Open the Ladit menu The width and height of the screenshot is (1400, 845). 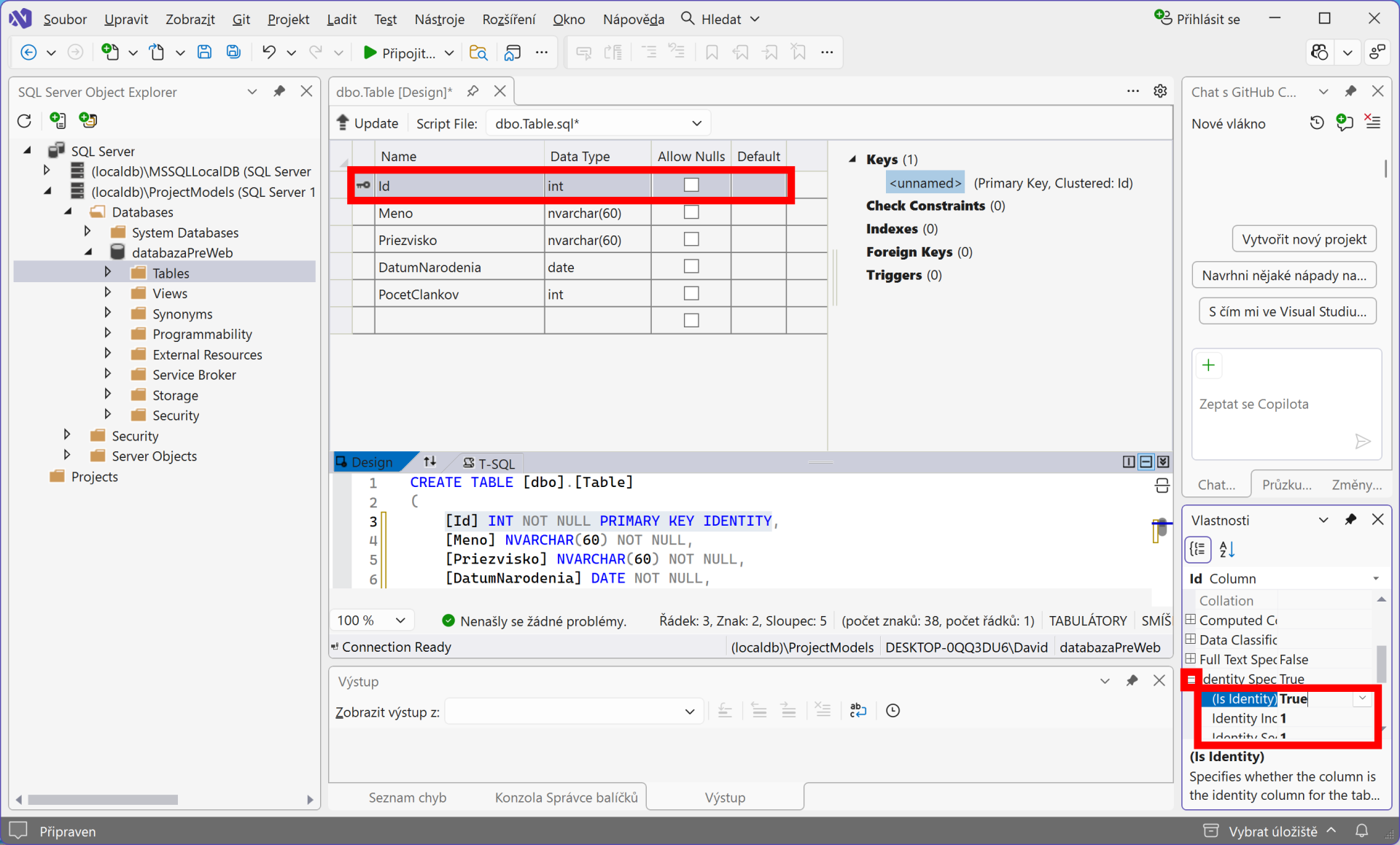(341, 19)
